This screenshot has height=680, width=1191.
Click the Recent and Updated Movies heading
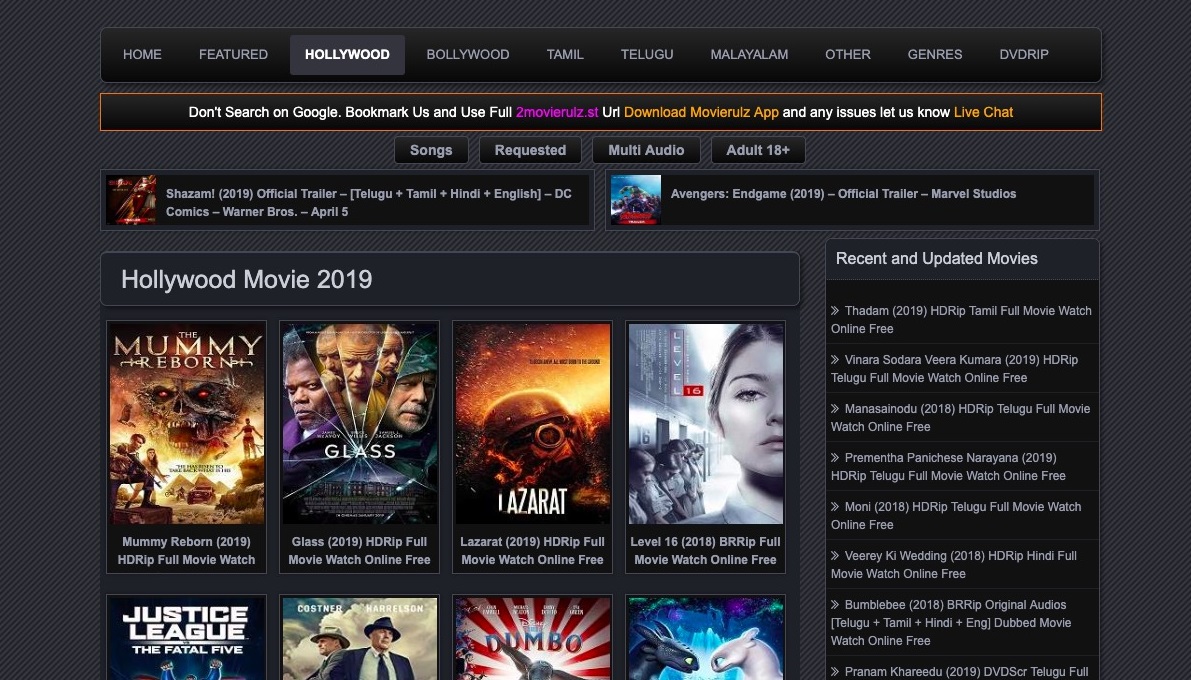(937, 258)
